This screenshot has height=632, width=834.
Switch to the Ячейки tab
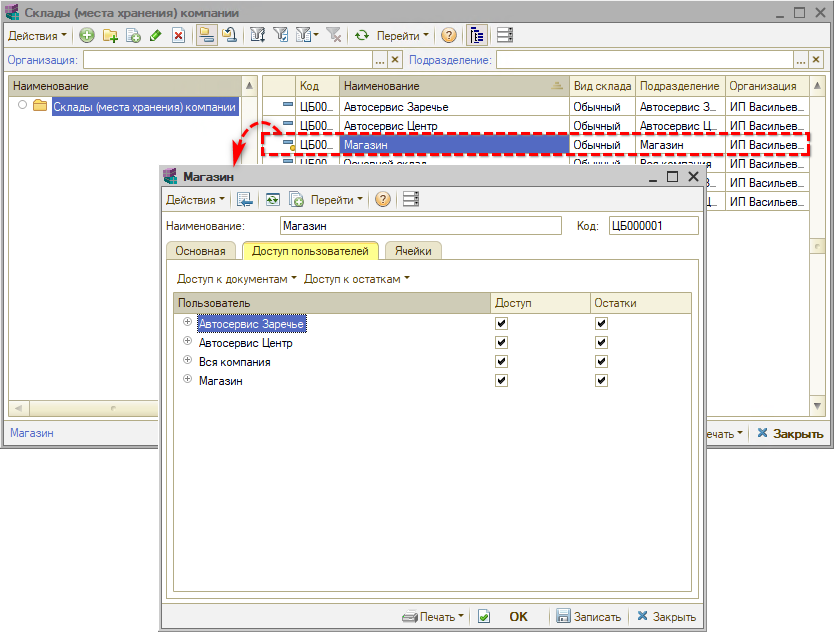point(413,251)
